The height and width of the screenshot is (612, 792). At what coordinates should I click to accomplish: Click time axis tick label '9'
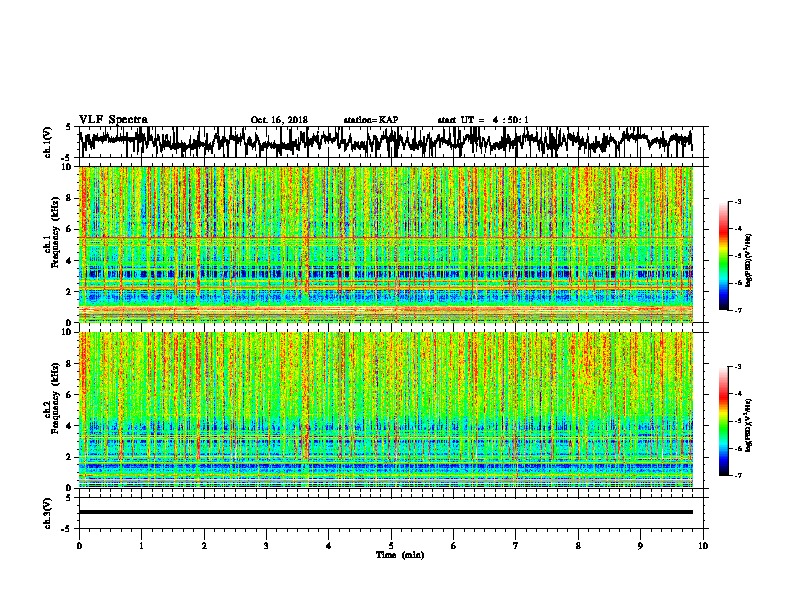point(640,546)
